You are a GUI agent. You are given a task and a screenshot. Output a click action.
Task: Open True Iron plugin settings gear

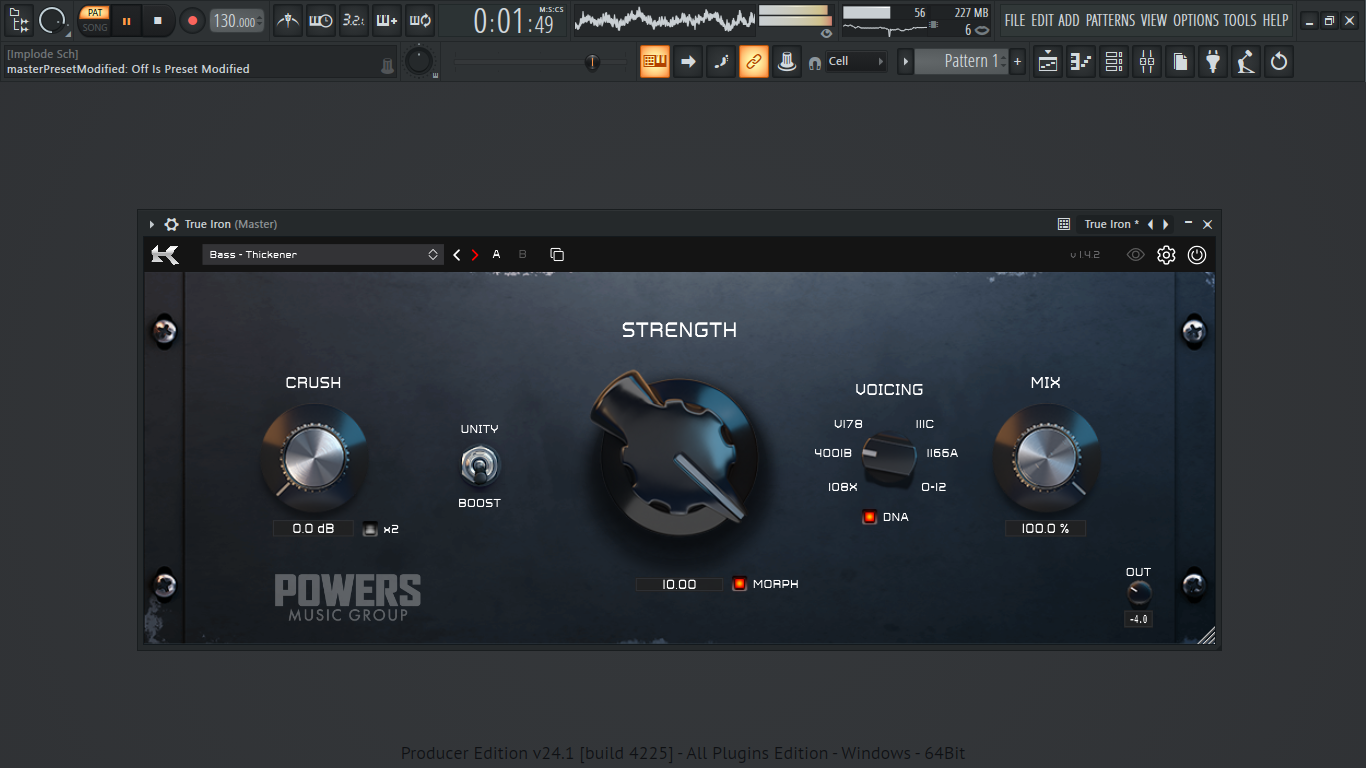coord(1166,255)
